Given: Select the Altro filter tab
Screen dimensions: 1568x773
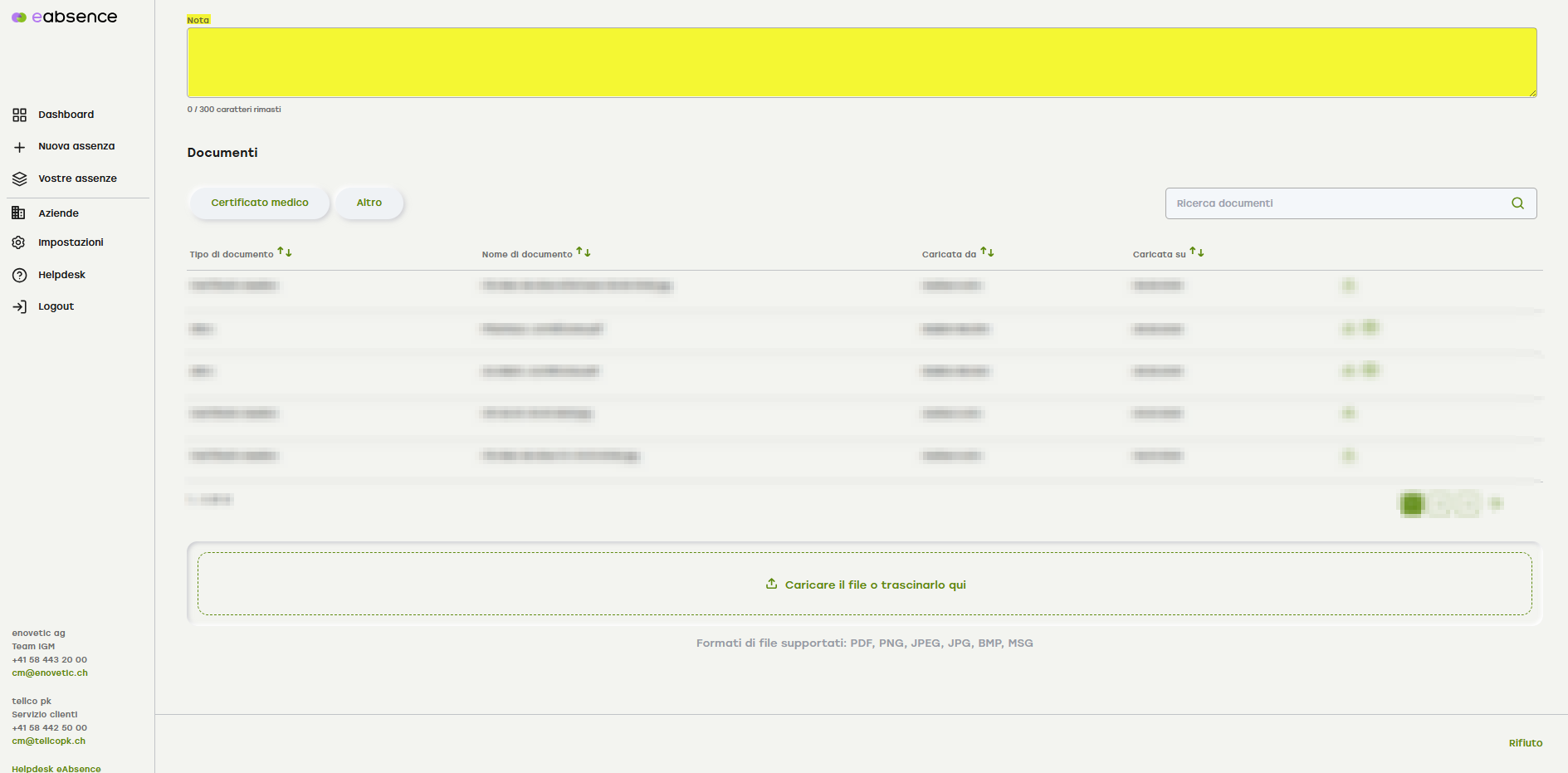Looking at the screenshot, I should (x=369, y=203).
